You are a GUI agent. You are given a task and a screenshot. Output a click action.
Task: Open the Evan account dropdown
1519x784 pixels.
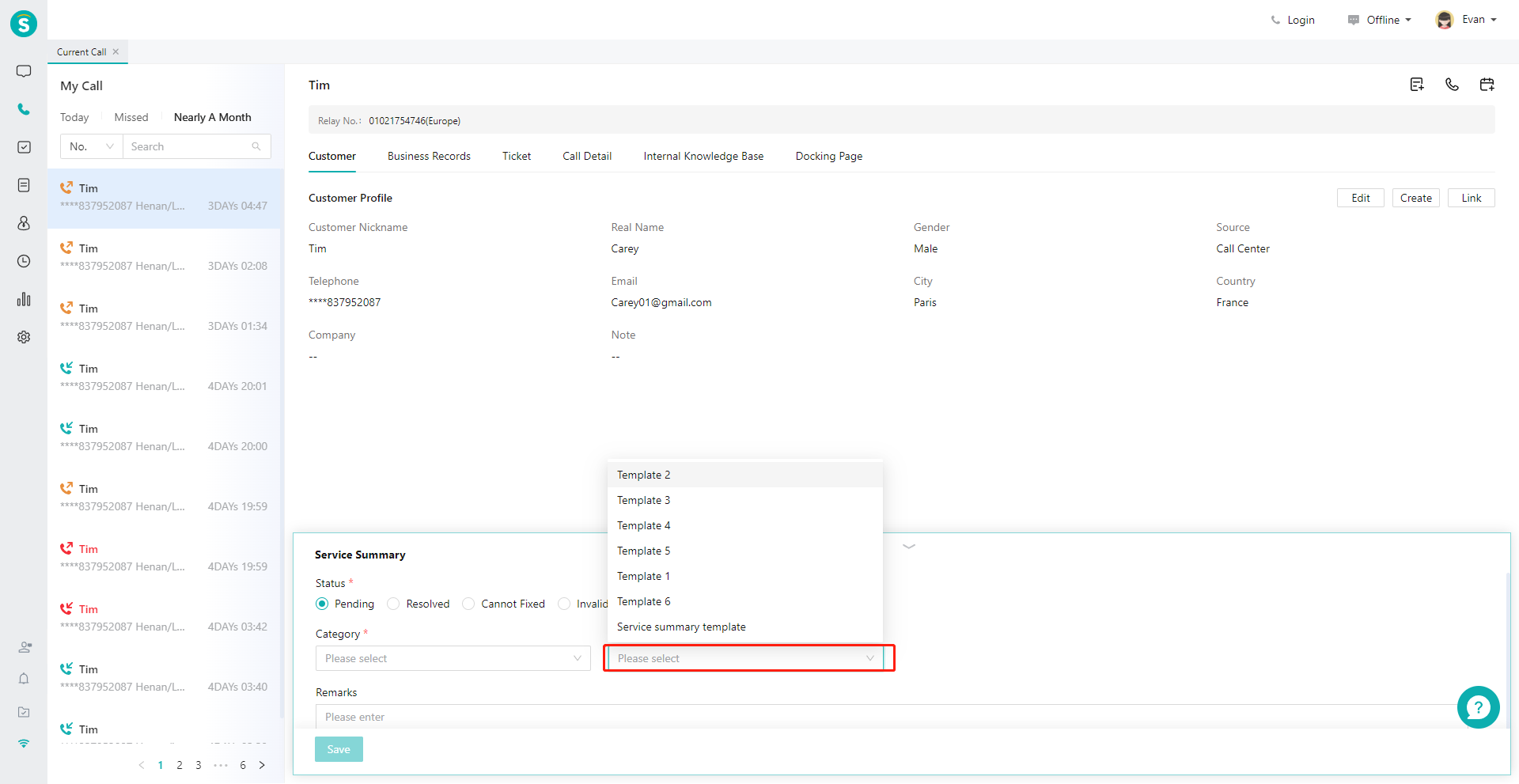tap(1479, 20)
